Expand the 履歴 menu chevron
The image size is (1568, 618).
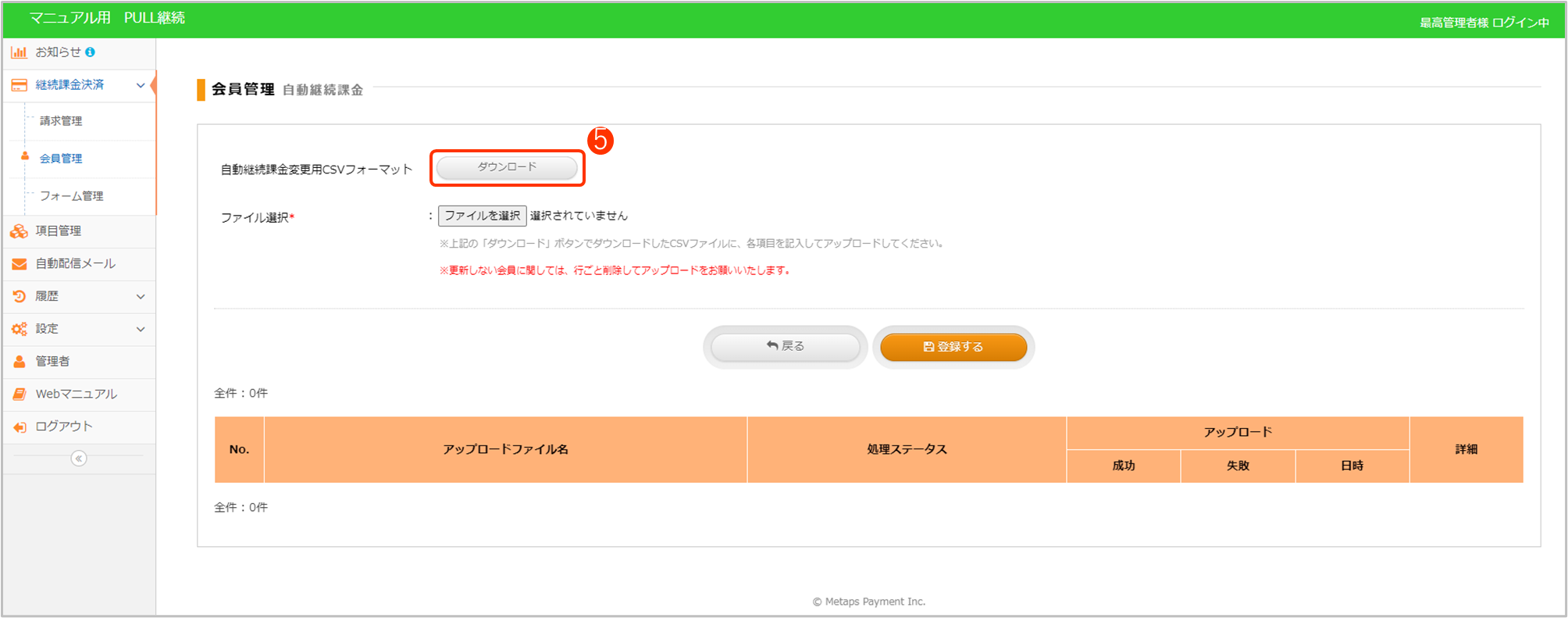141,296
